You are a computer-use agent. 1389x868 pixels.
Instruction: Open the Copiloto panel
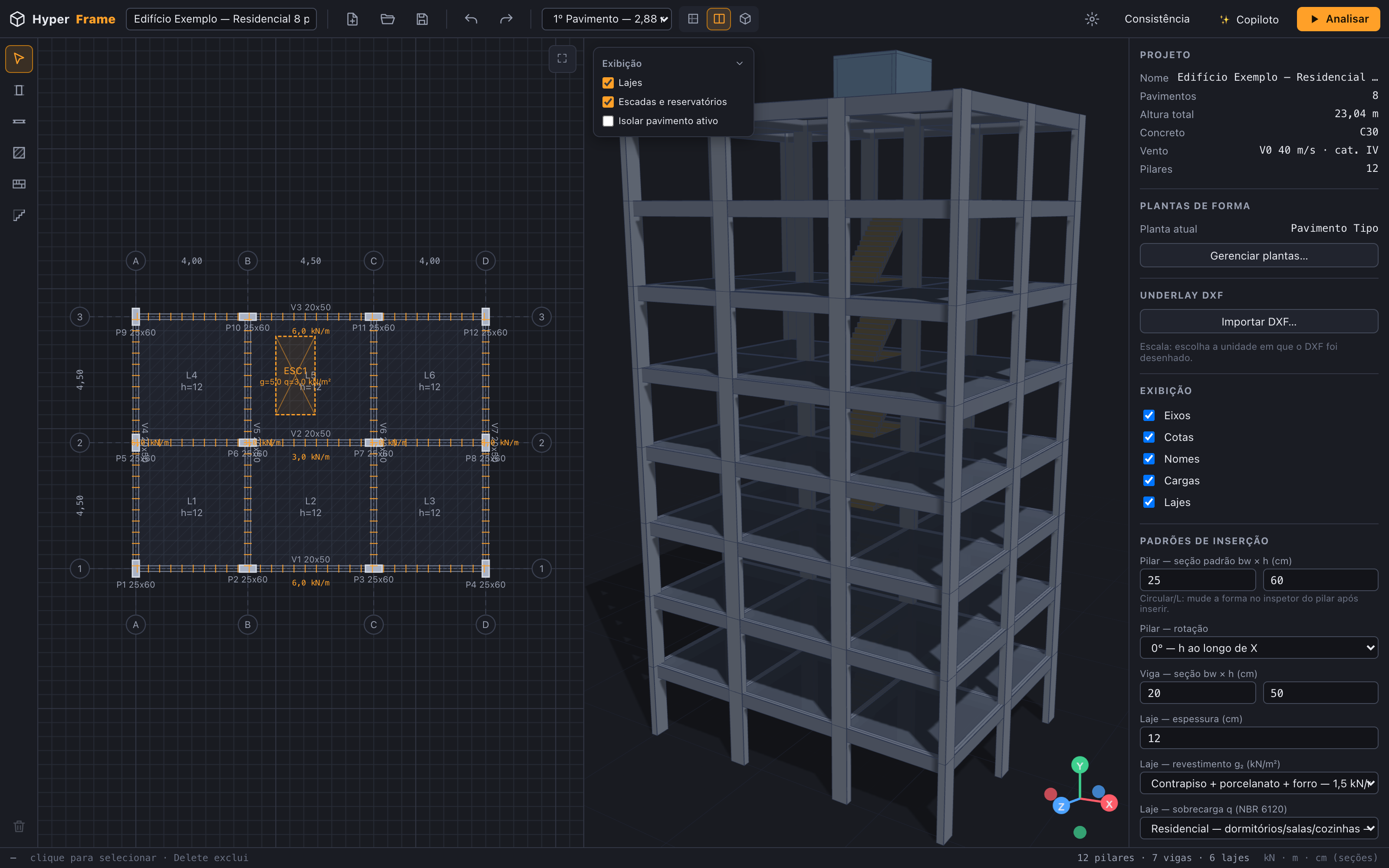click(1249, 20)
